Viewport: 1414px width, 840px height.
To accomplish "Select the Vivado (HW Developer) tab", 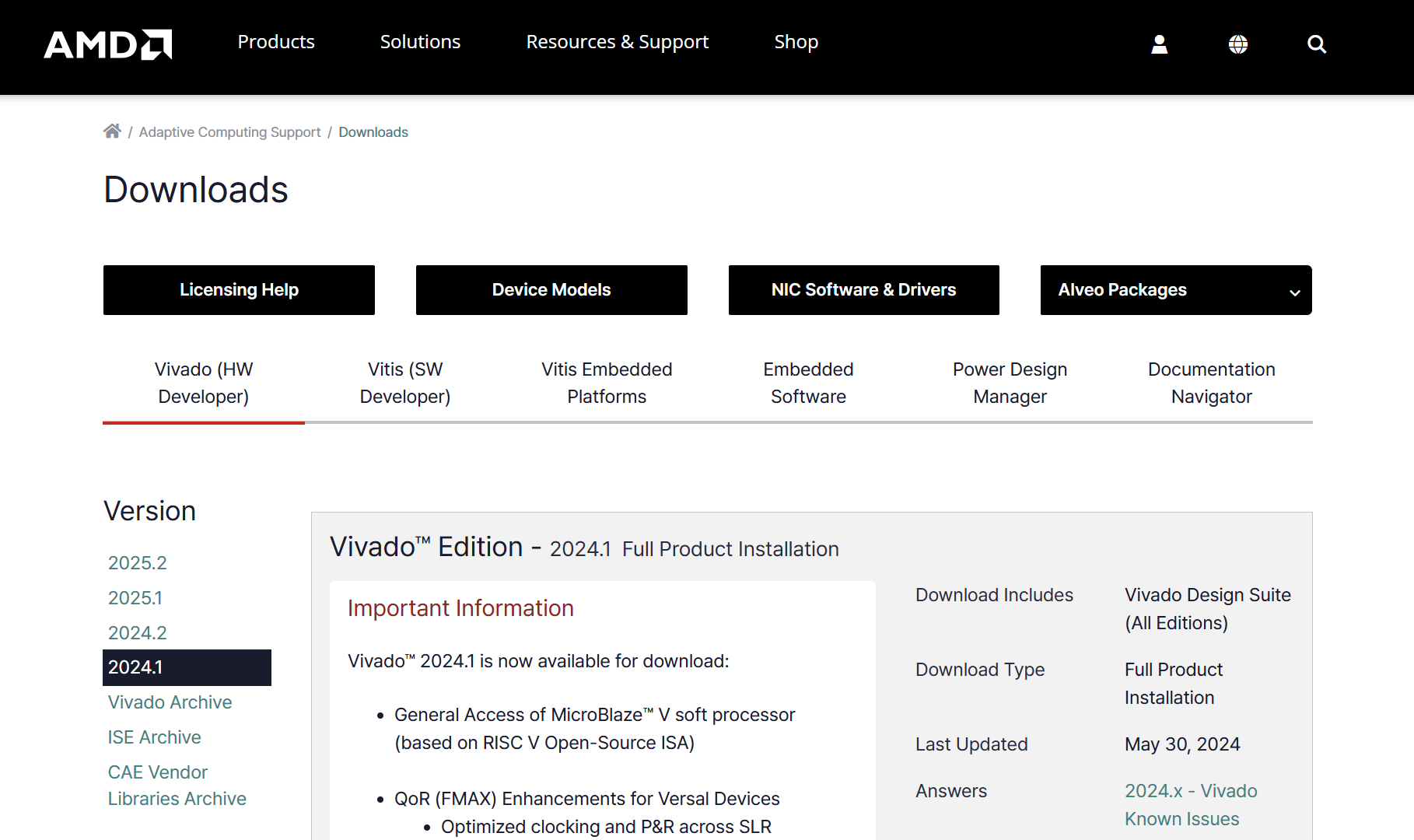I will (x=204, y=383).
